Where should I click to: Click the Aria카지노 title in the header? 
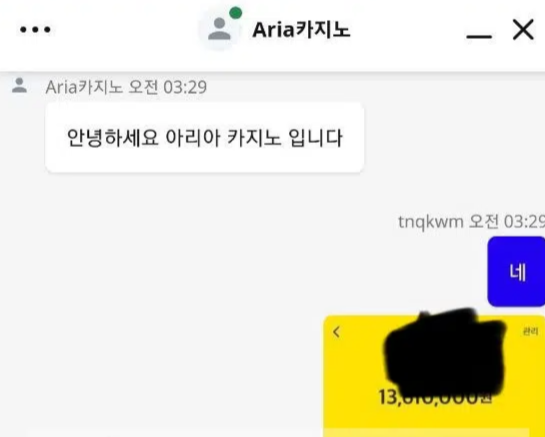301,30
